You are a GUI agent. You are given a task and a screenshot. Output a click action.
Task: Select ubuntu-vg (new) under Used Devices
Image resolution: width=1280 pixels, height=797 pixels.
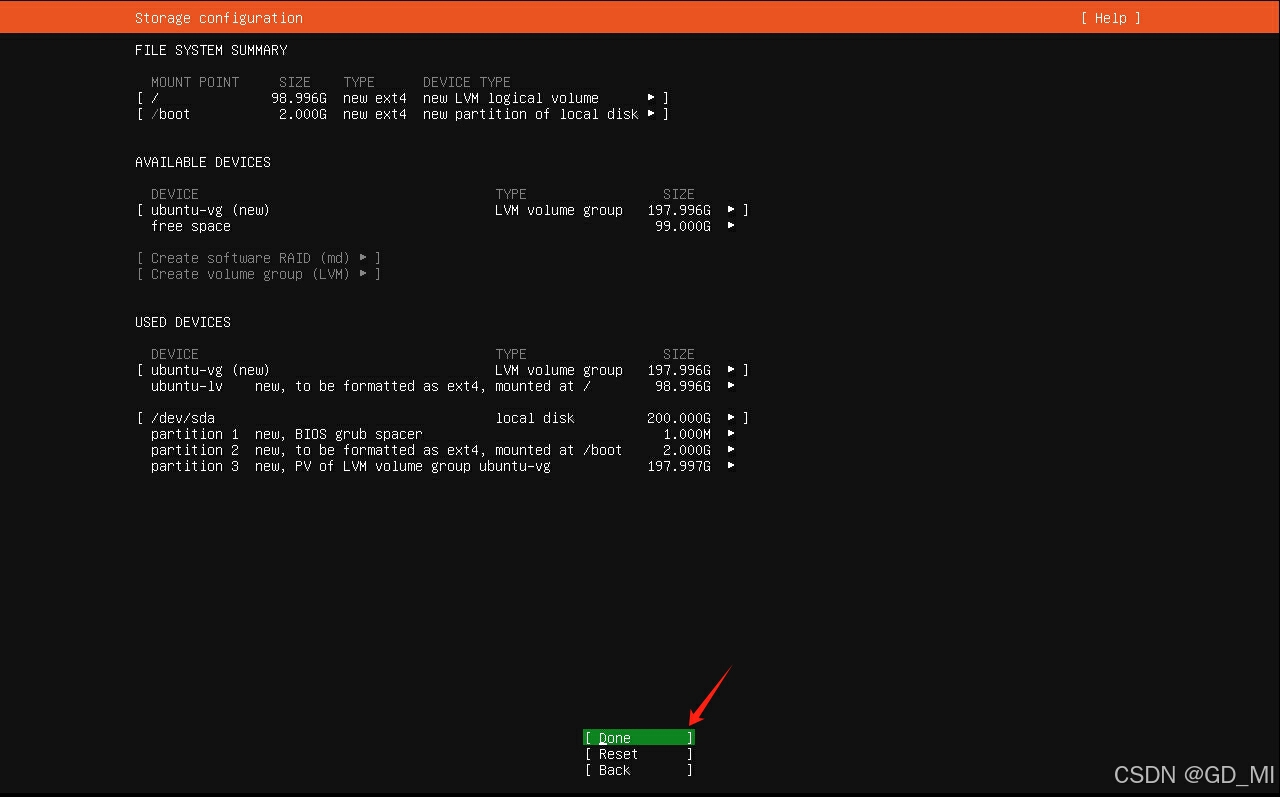tap(442, 370)
